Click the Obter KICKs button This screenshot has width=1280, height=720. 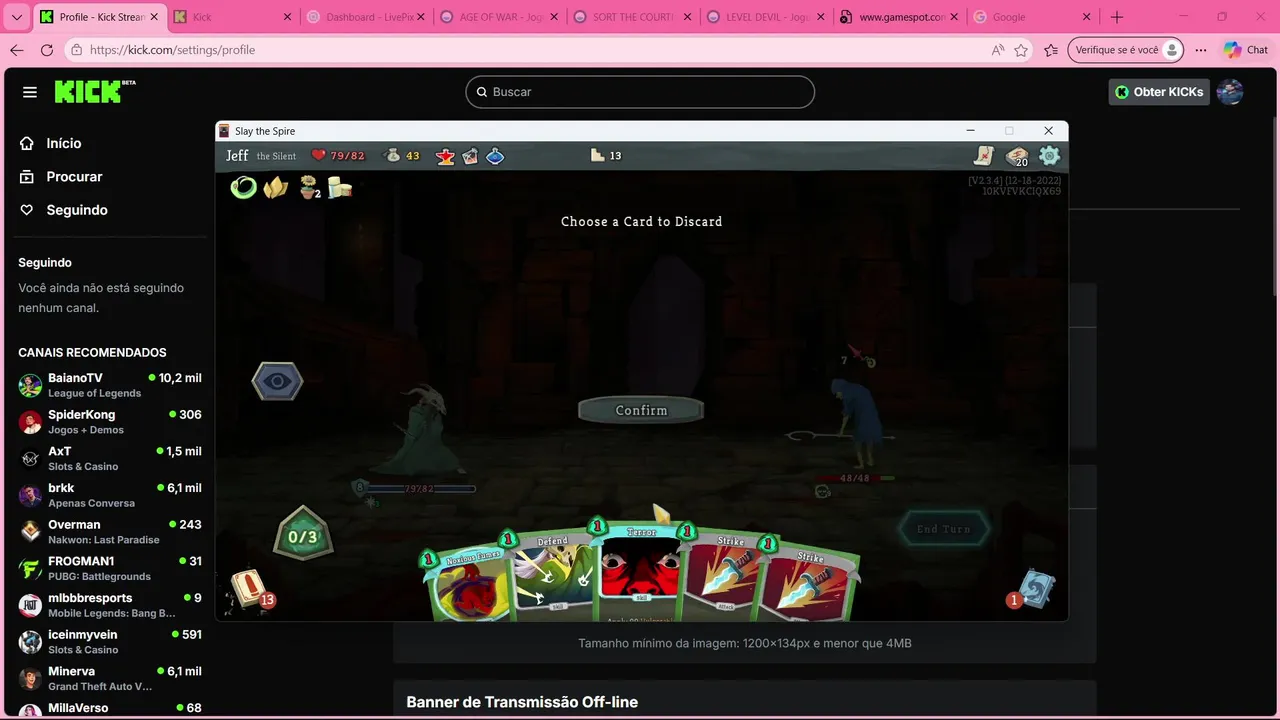(1158, 92)
